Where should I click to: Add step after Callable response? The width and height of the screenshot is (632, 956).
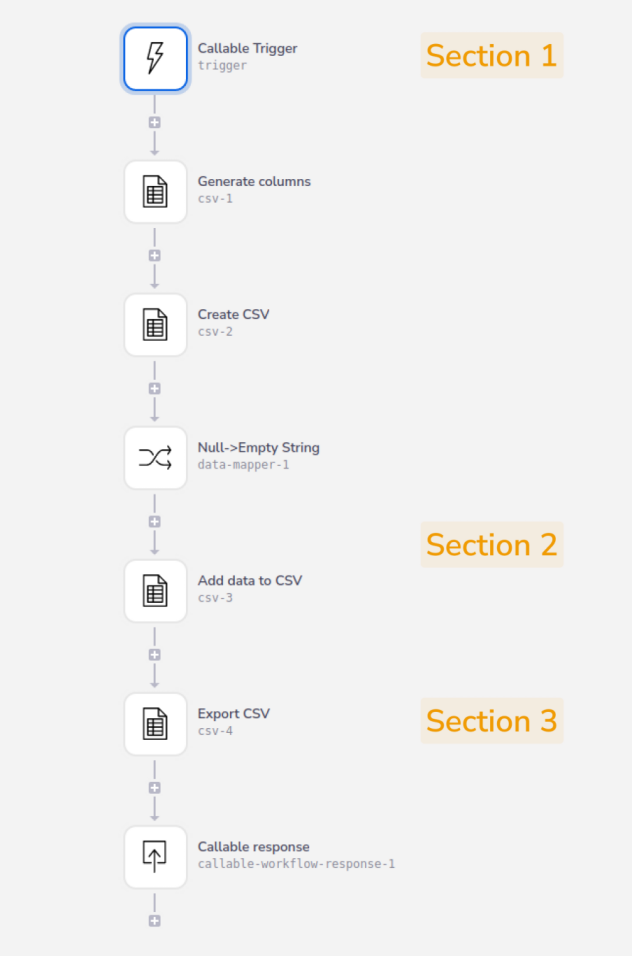pyautogui.click(x=155, y=921)
